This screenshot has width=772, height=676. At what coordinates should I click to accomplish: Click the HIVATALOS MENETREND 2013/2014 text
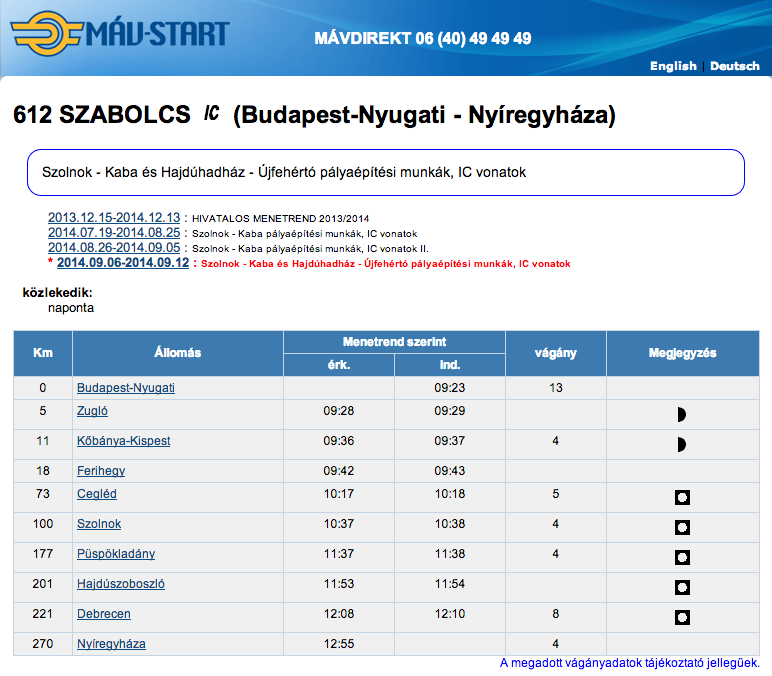coord(280,219)
